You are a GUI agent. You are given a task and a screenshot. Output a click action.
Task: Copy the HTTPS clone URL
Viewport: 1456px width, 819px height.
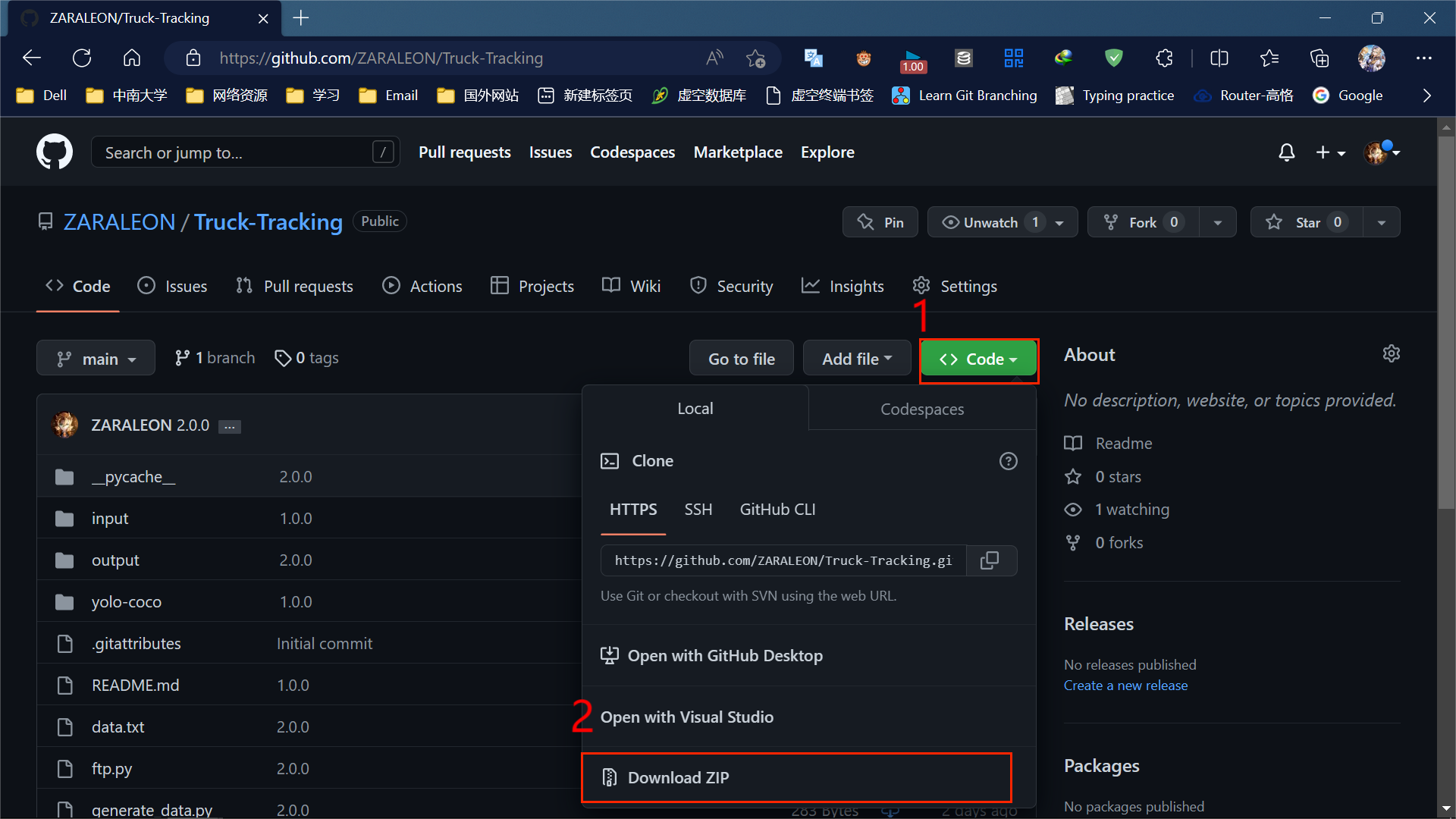990,560
